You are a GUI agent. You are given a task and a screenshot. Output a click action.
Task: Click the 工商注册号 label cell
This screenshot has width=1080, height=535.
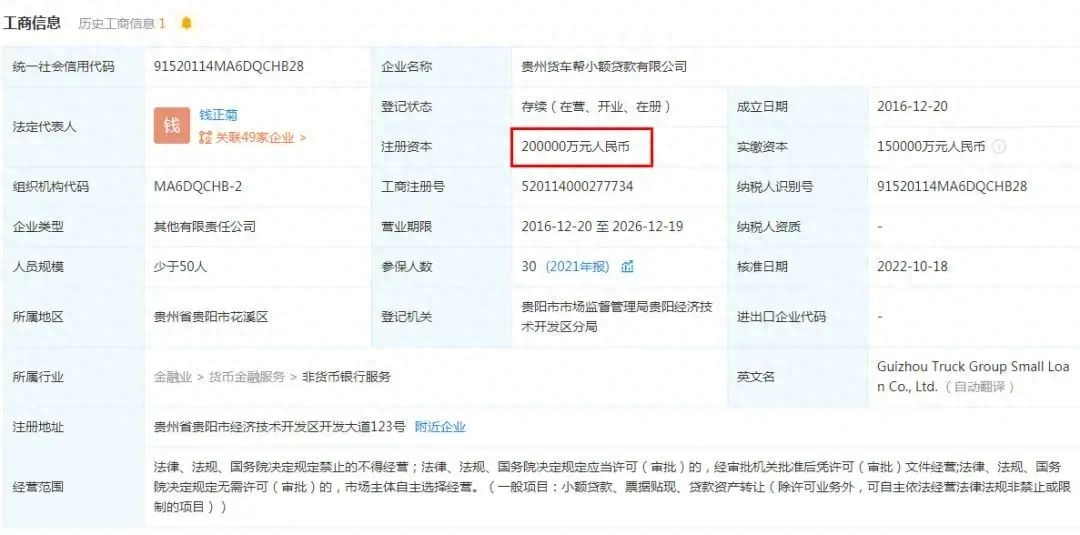tap(442, 187)
